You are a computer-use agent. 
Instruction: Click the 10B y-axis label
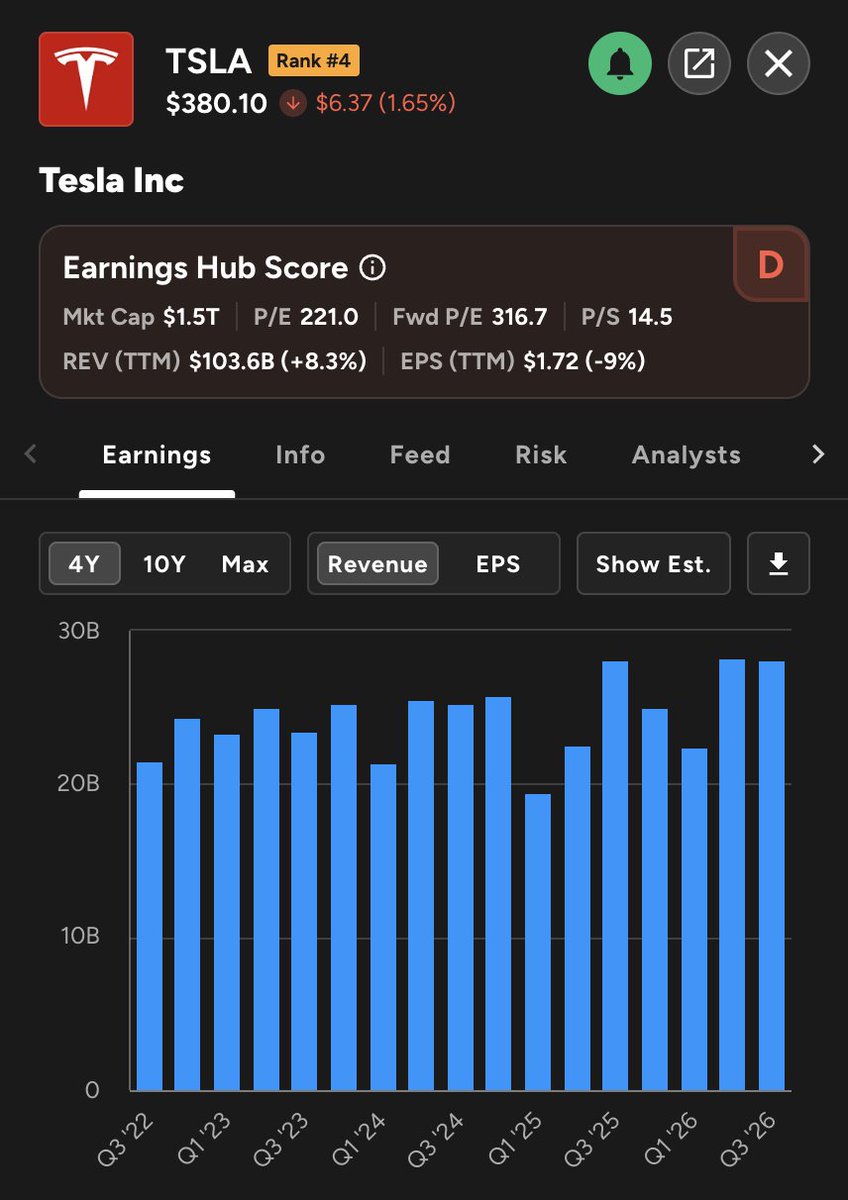tap(78, 937)
